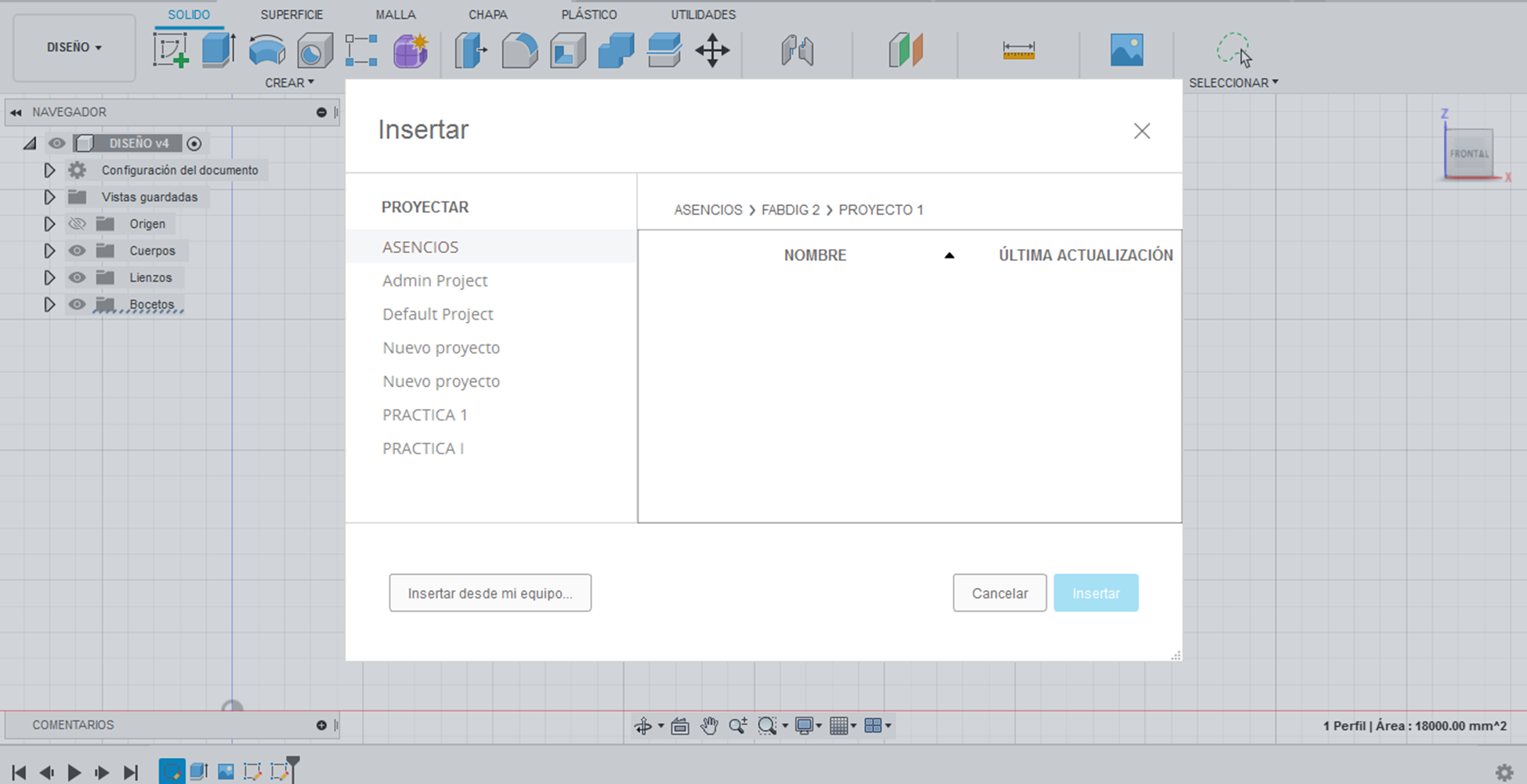Jump to timeline start
The height and width of the screenshot is (784, 1527).
[19, 772]
